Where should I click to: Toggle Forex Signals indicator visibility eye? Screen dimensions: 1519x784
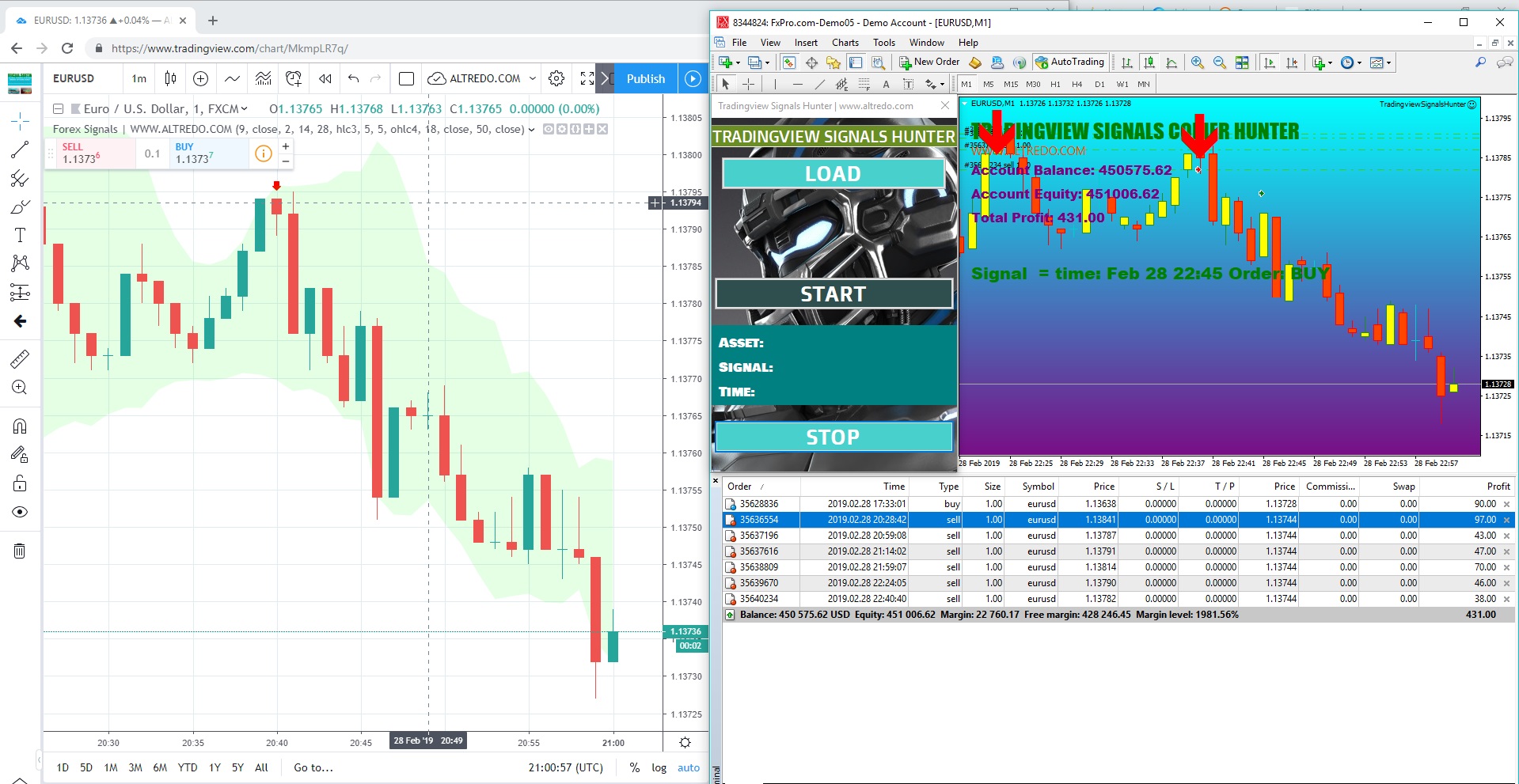pos(549,129)
